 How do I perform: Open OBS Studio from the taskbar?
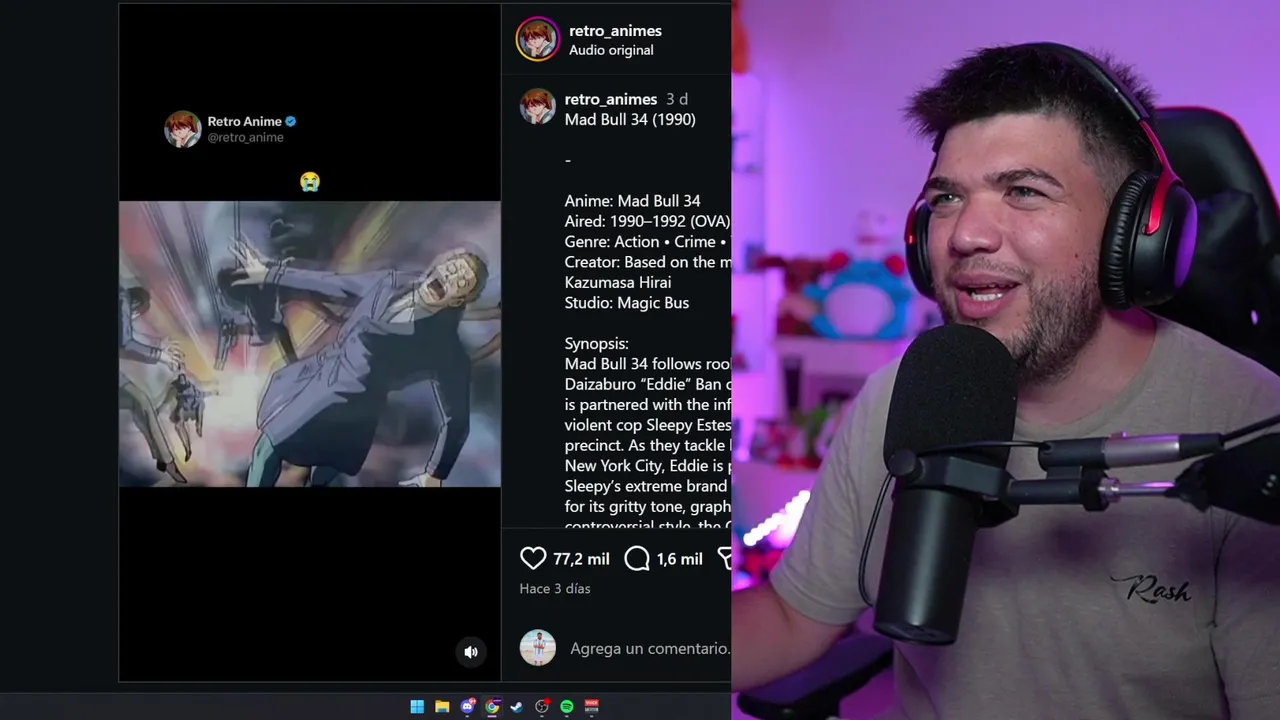542,707
